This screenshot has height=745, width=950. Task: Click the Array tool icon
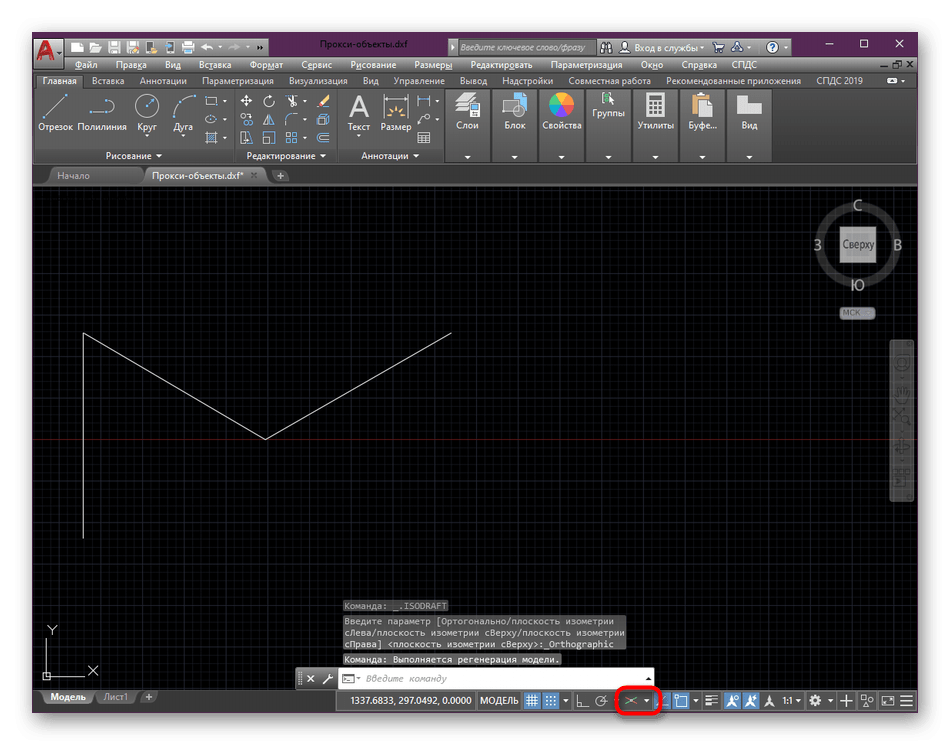[292, 137]
